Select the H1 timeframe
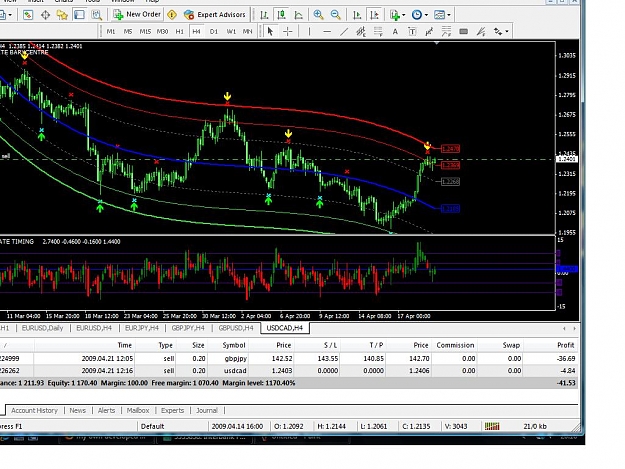The width and height of the screenshot is (625, 469). [179, 31]
